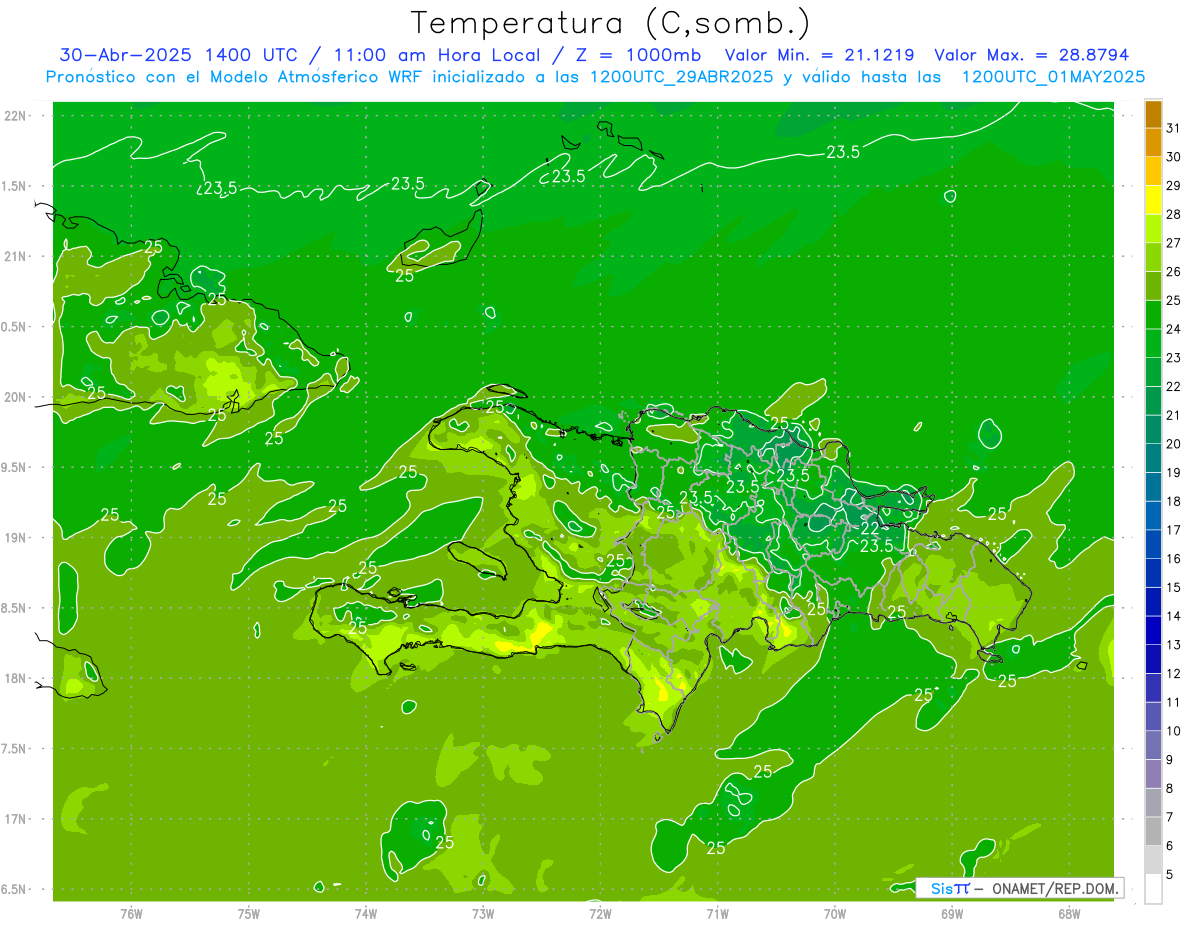This screenshot has height=927, width=1200.
Task: Click the 76W longitude label
Action: tap(131, 914)
